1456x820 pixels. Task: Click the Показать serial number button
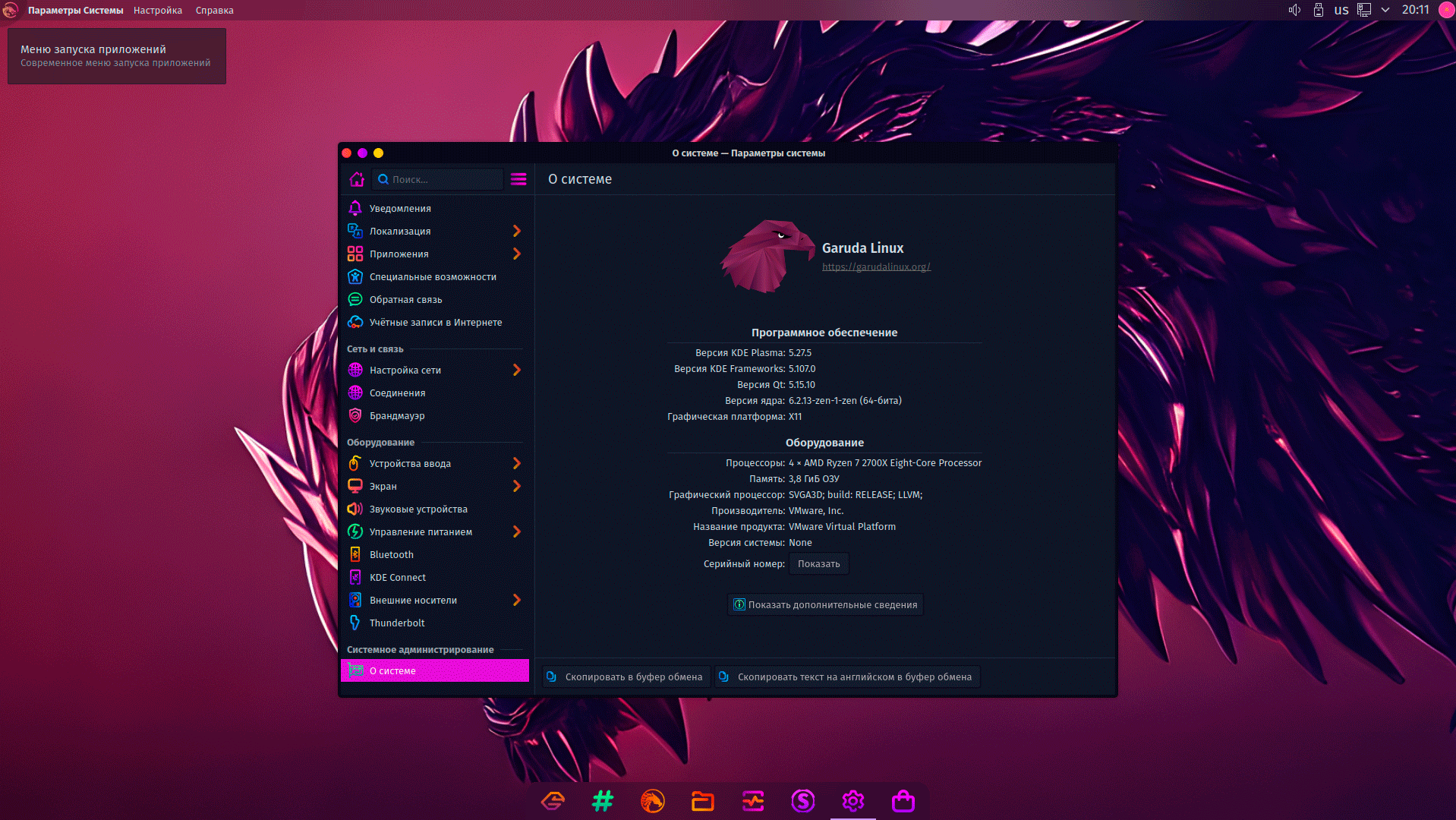pyautogui.click(x=818, y=564)
